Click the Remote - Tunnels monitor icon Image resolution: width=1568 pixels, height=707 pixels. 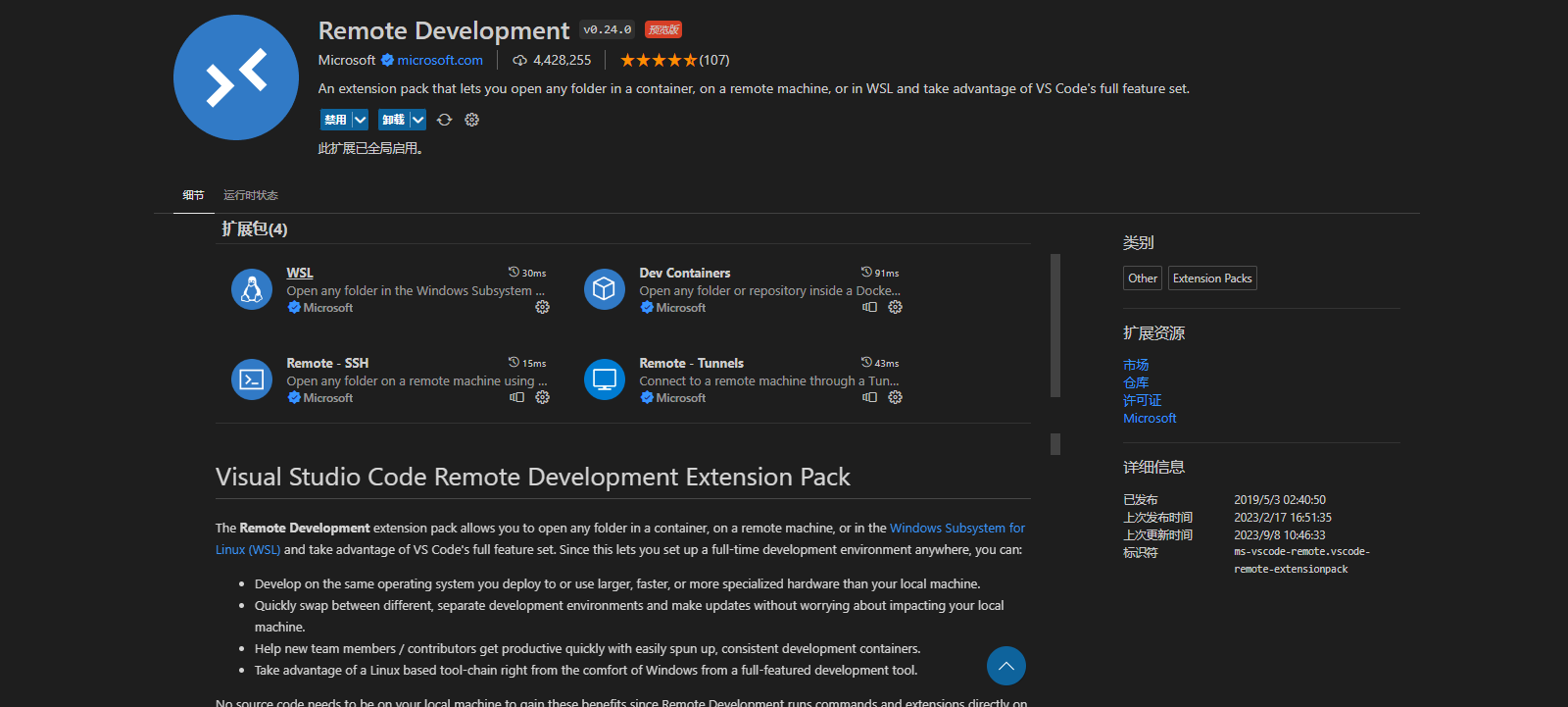pyautogui.click(x=605, y=379)
